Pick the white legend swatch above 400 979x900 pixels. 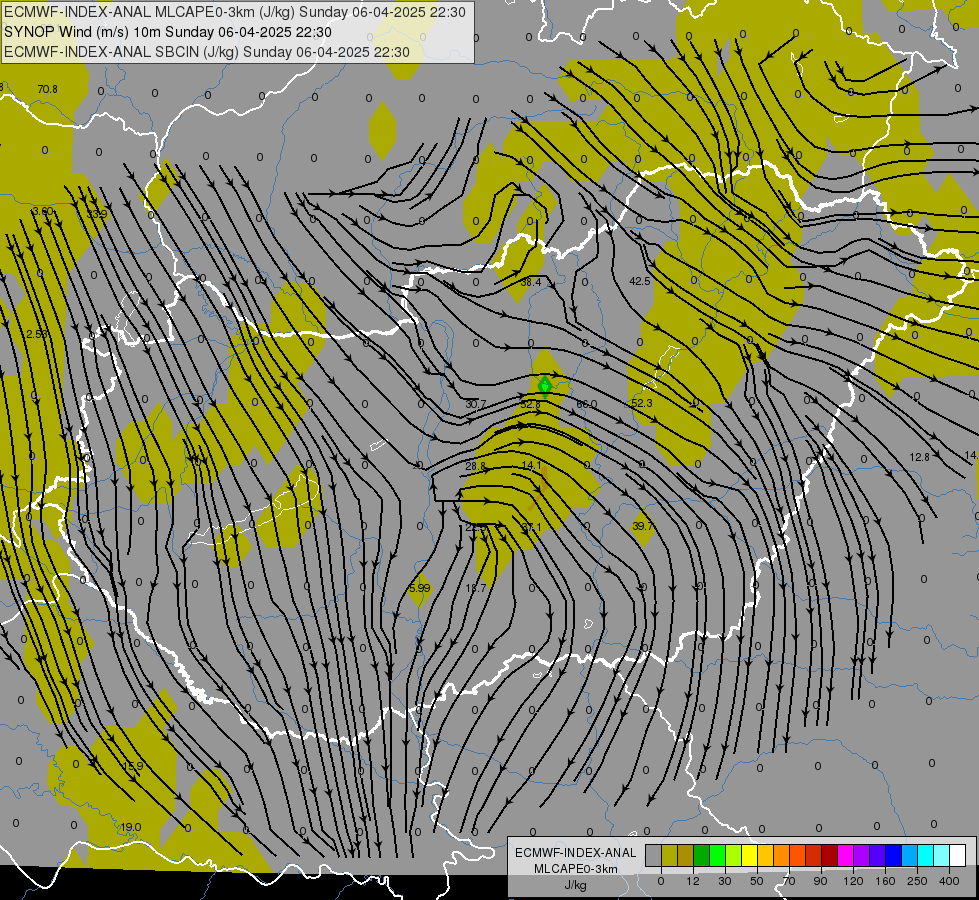958,855
